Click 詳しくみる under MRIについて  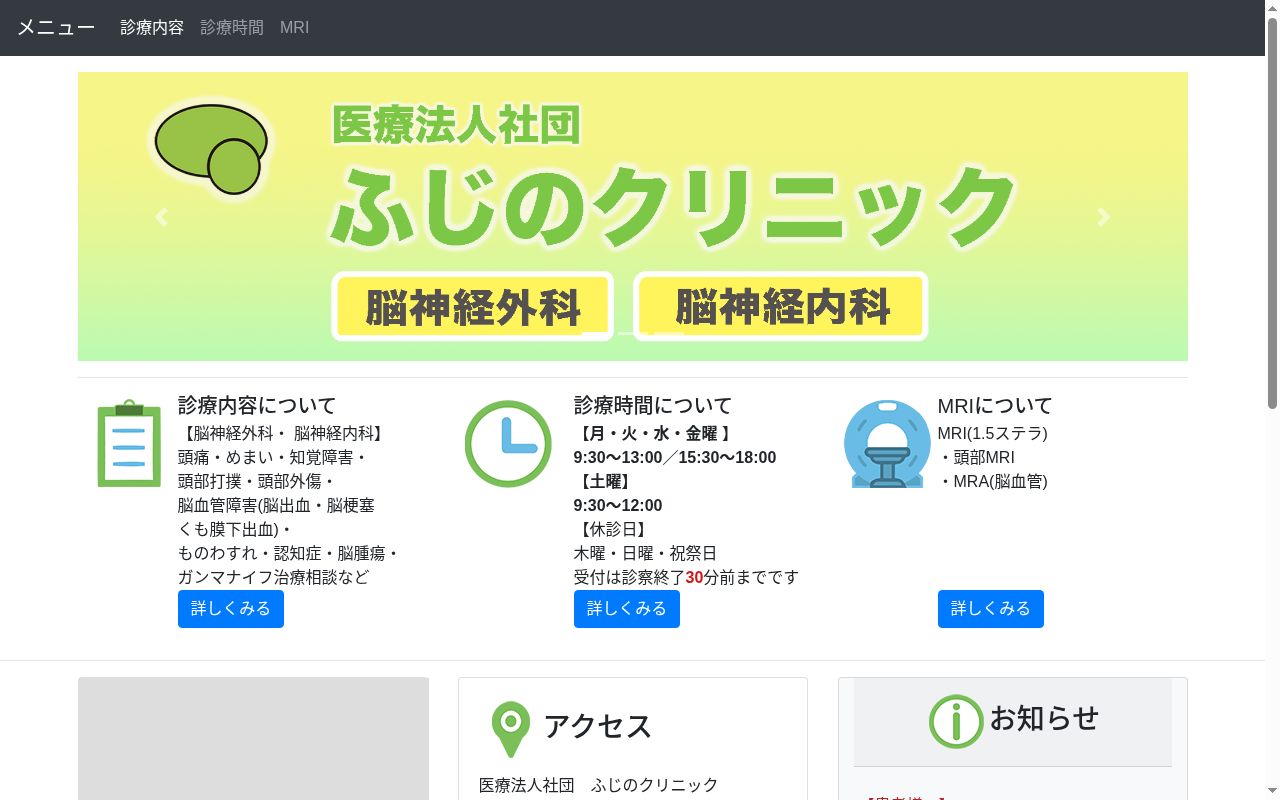991,609
